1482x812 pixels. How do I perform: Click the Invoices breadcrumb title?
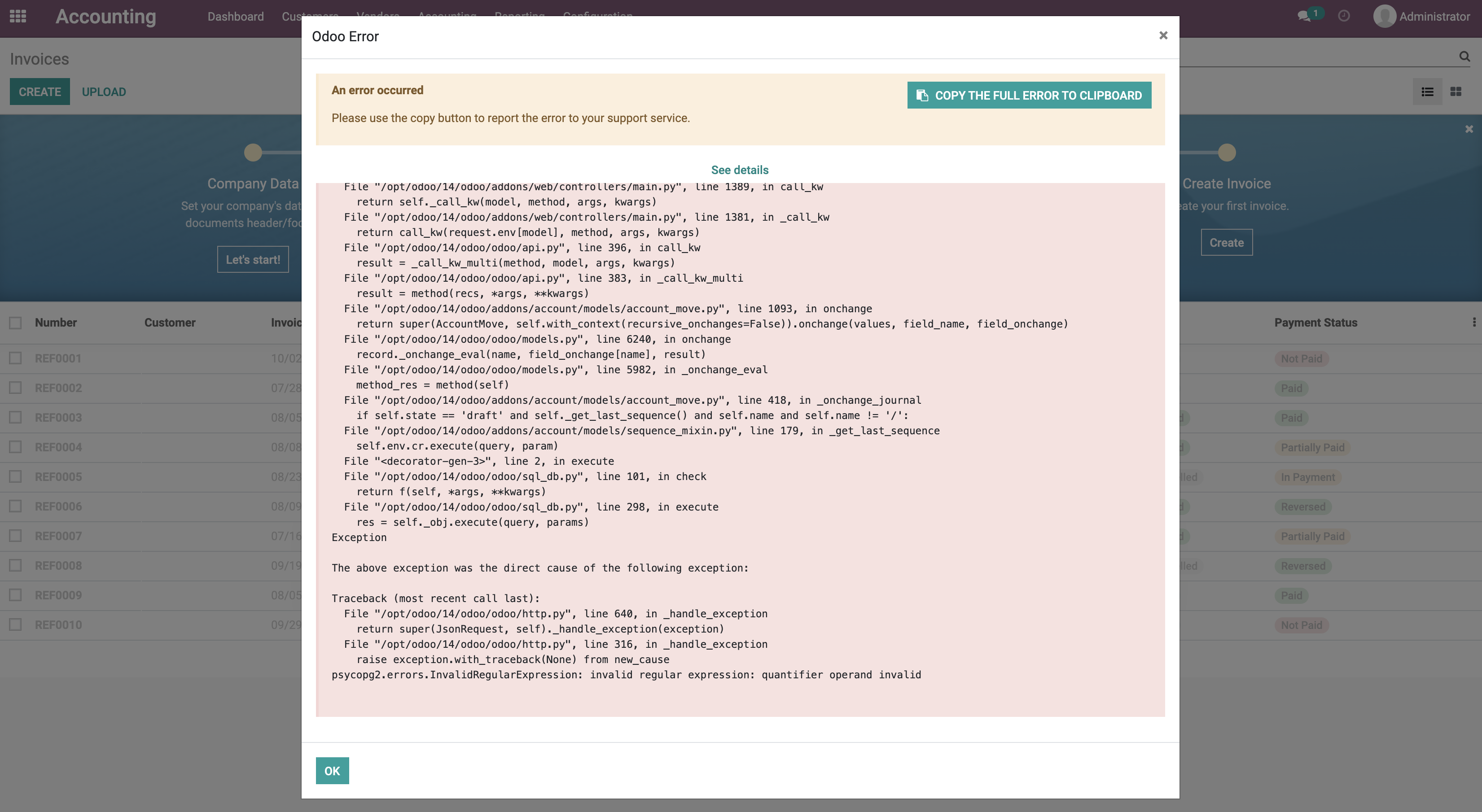tap(39, 59)
